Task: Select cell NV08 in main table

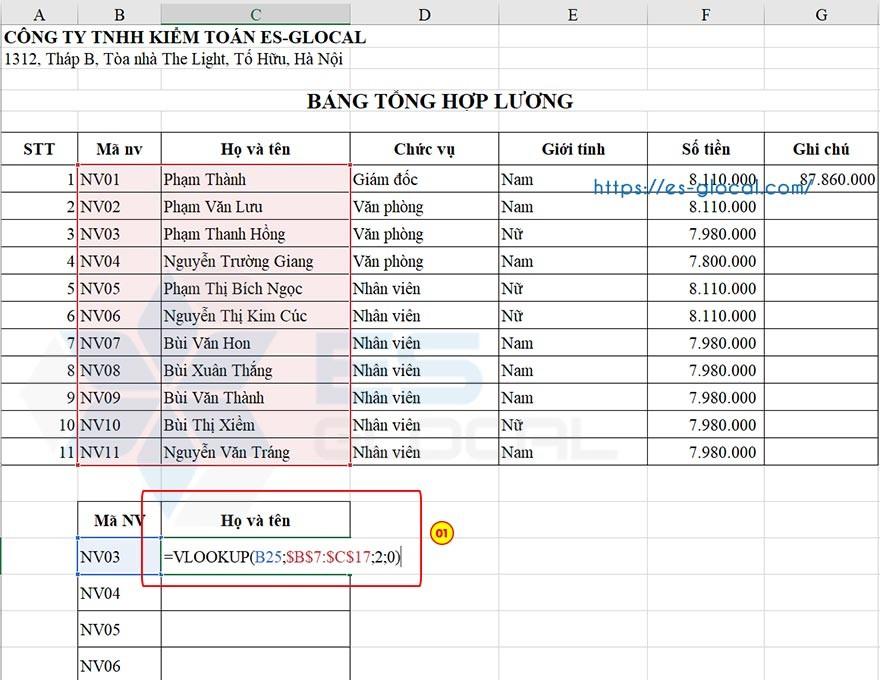Action: 119,370
